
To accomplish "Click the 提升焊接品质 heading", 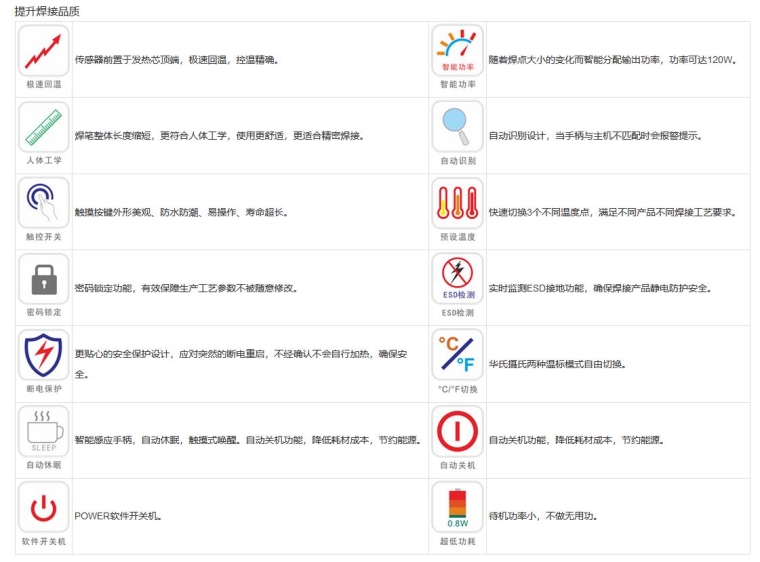I will pos(47,11).
